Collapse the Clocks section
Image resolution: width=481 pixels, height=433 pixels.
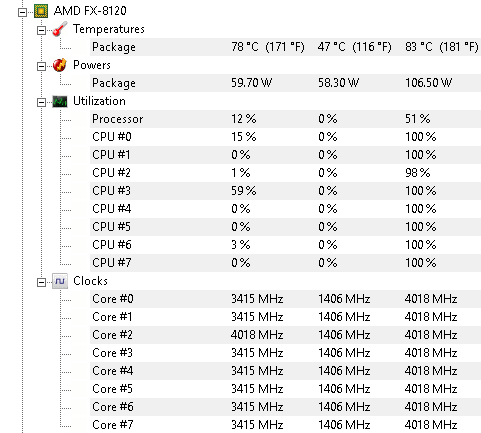coord(41,283)
